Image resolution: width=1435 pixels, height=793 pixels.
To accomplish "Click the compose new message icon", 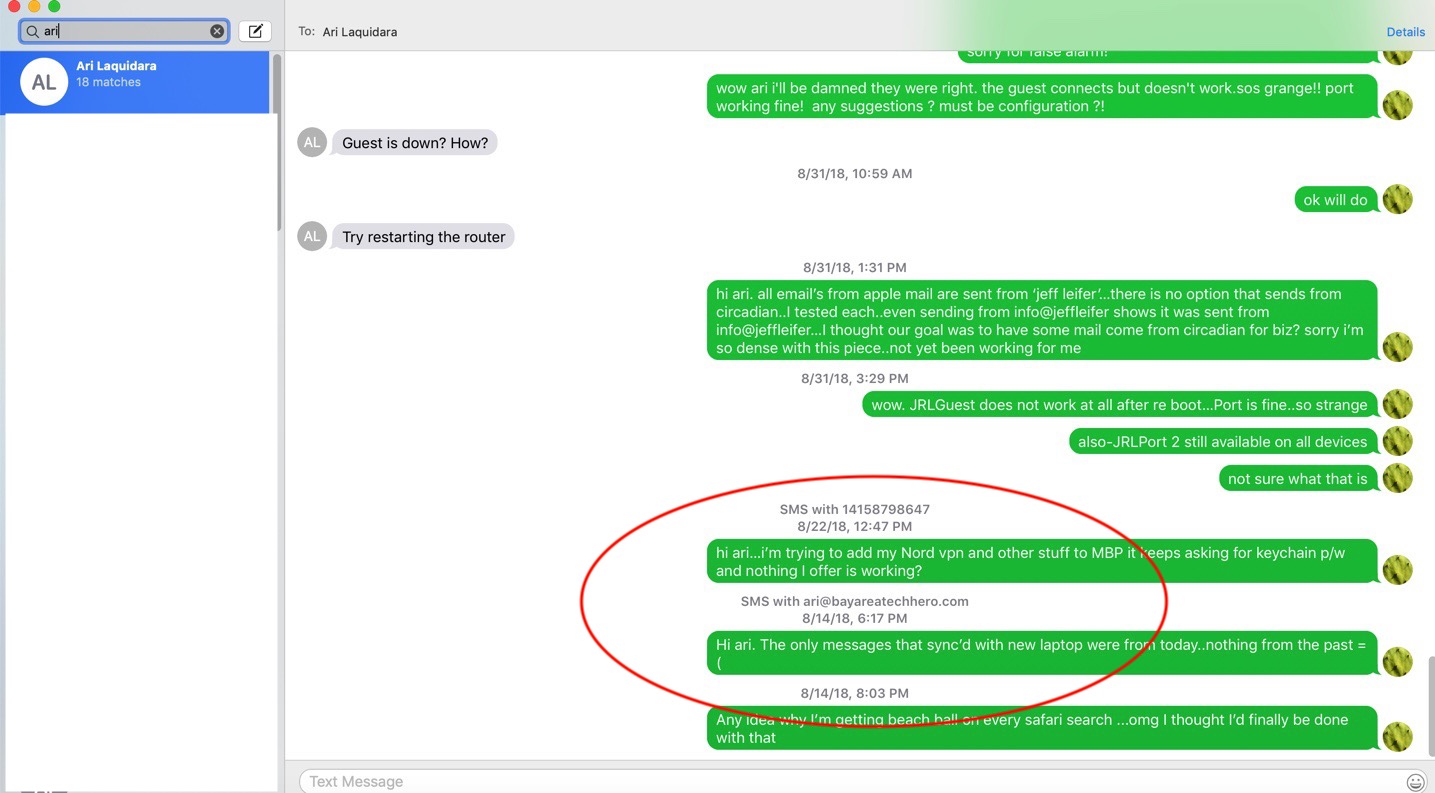I will pyautogui.click(x=255, y=31).
